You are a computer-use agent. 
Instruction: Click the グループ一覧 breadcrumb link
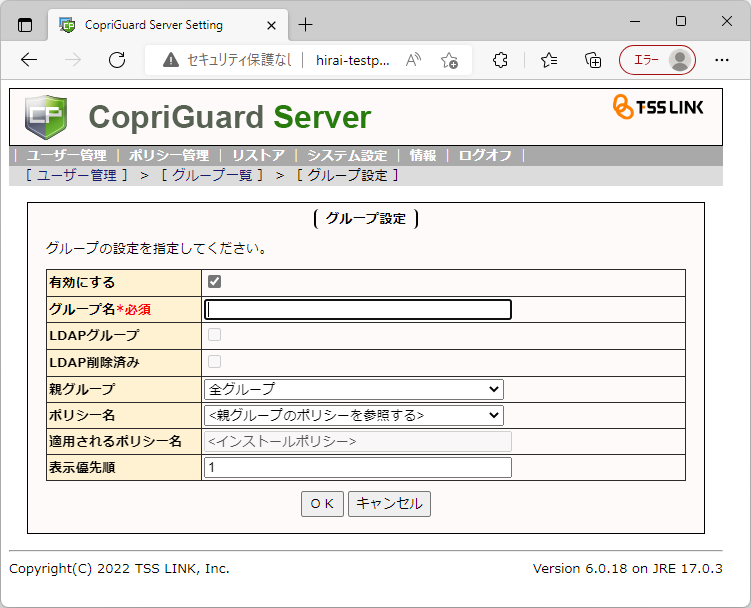[x=212, y=175]
